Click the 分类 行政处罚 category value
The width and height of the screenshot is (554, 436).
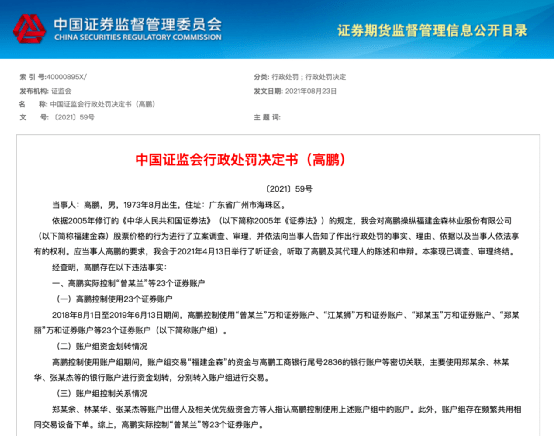pyautogui.click(x=308, y=77)
